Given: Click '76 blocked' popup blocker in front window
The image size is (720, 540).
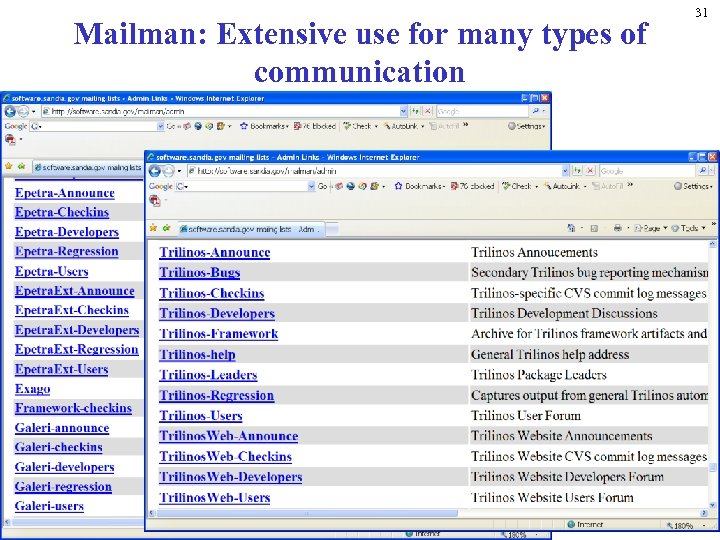Looking at the screenshot, I should [472, 186].
